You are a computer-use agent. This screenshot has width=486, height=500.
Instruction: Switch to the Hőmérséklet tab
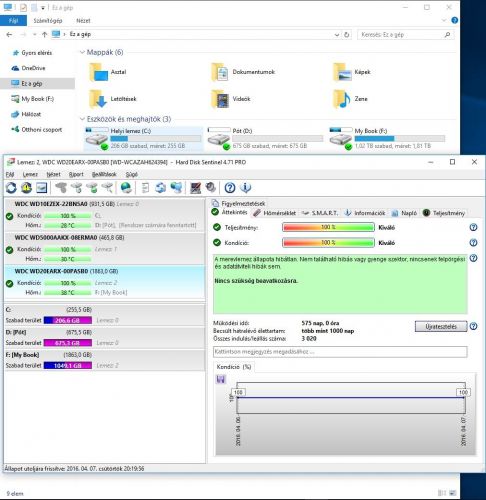(x=274, y=213)
